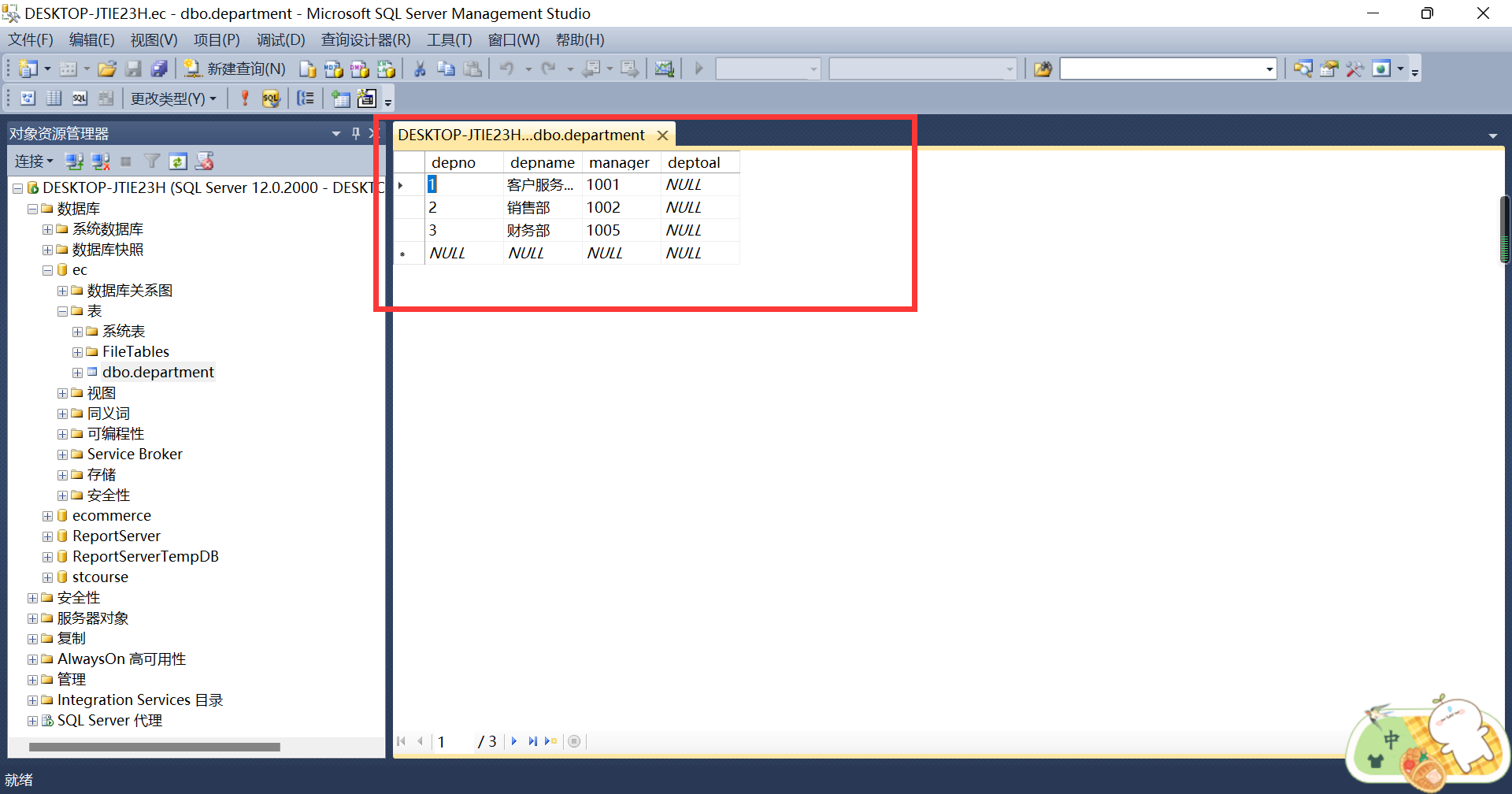1512x794 pixels.
Task: Switch to the dbo.department results tab
Action: click(522, 135)
